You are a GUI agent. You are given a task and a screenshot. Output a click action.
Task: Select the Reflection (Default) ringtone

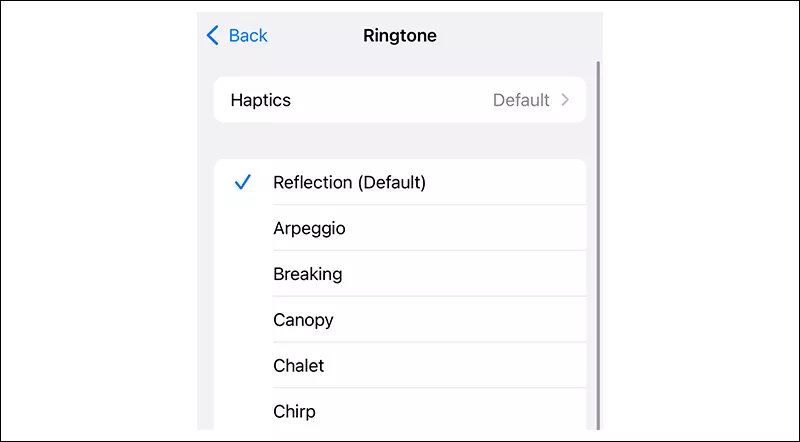349,182
